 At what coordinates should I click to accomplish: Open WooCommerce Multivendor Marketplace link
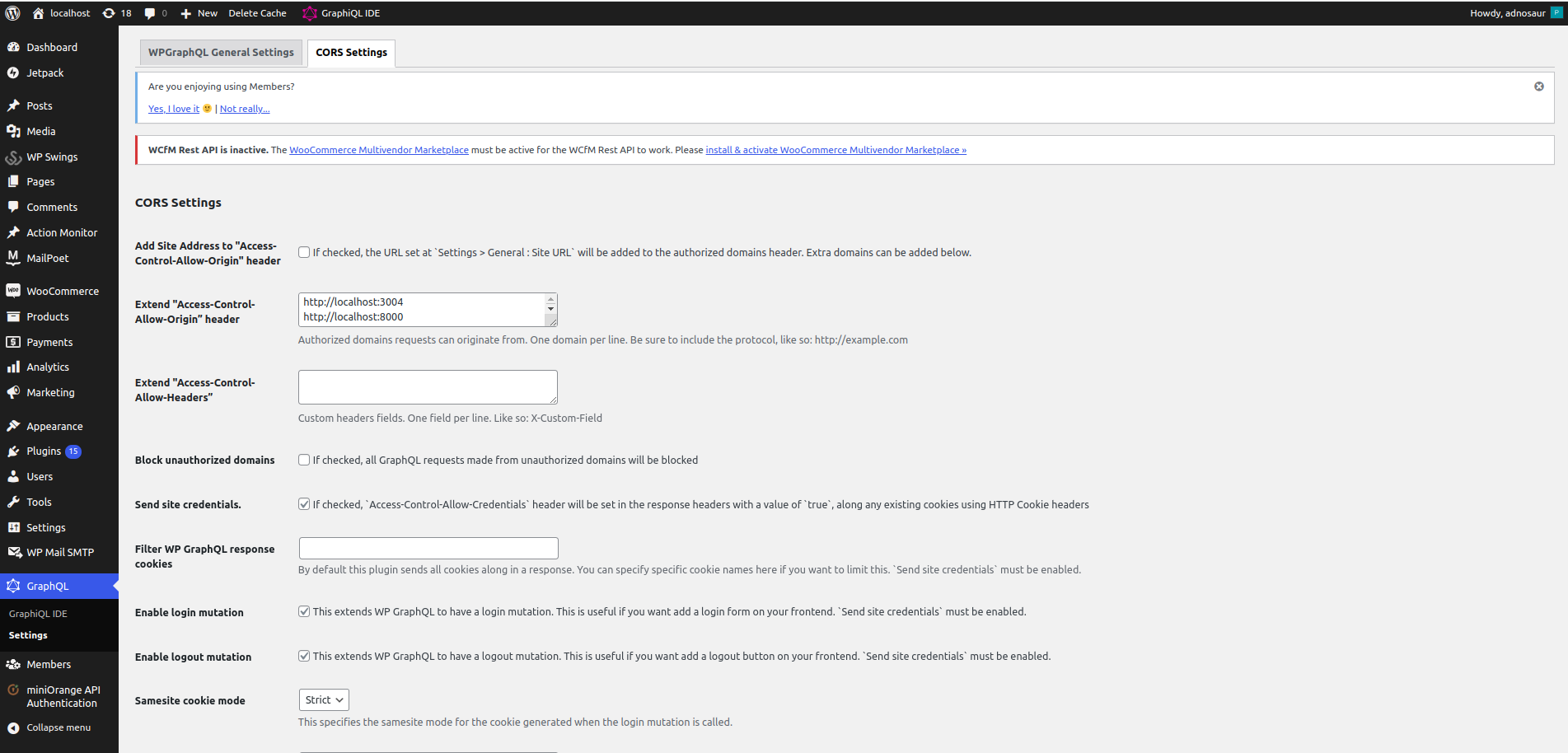pos(379,150)
